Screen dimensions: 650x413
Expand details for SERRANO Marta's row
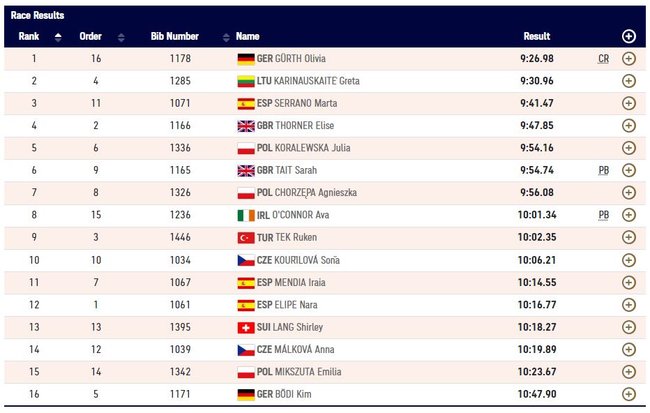(628, 103)
